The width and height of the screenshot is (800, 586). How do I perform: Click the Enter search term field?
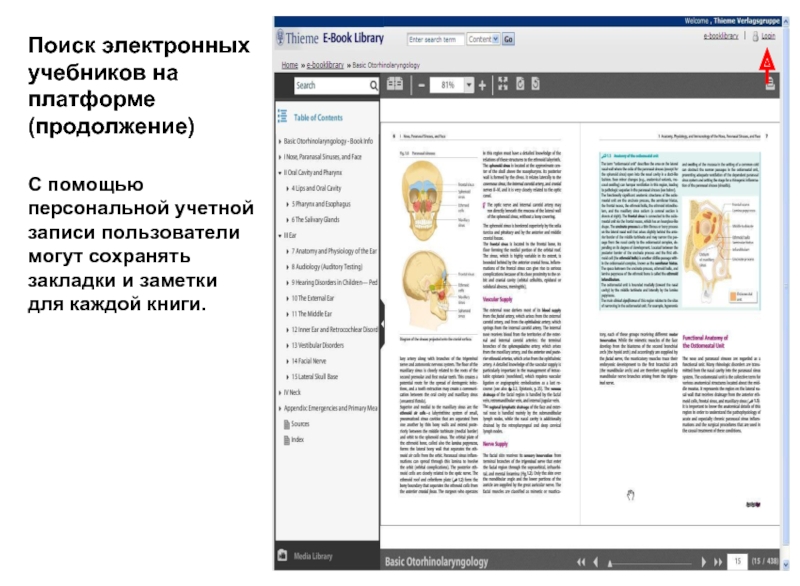[x=435, y=39]
